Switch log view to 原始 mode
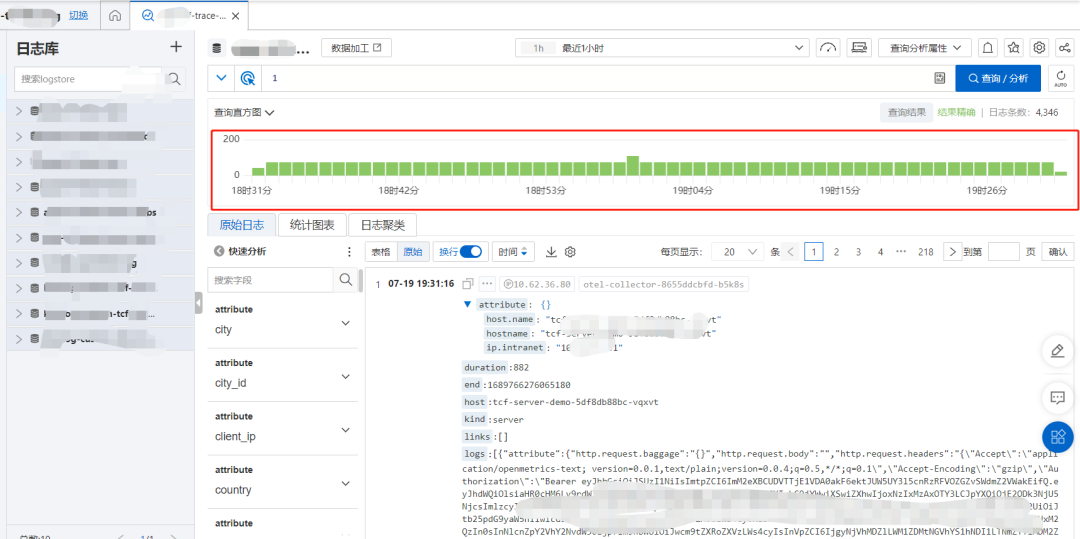Screen dimensions: 1080x539 click(413, 252)
